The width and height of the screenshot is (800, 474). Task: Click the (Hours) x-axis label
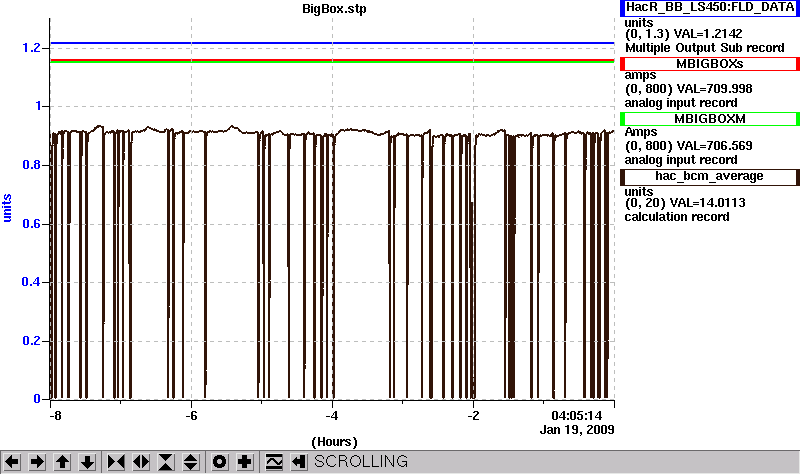tap(334, 442)
